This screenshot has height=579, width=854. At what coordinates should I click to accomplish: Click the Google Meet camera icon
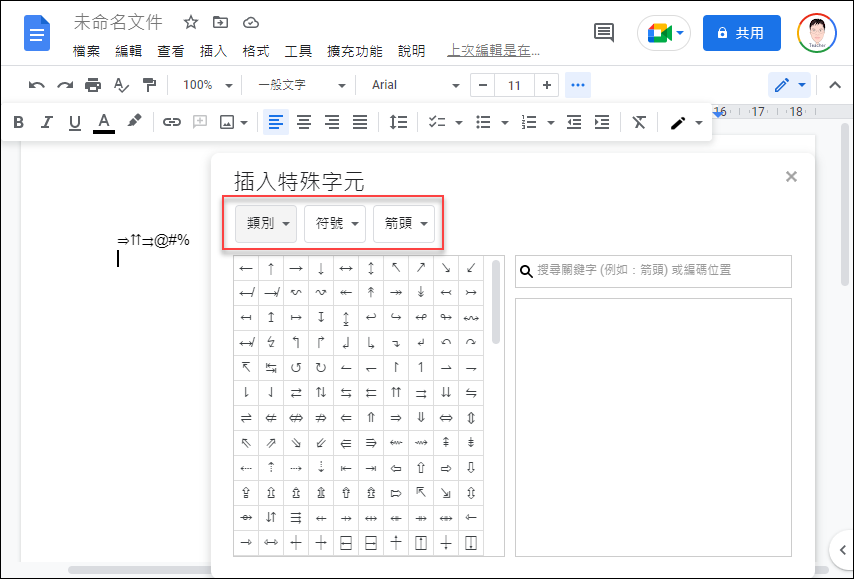point(659,33)
